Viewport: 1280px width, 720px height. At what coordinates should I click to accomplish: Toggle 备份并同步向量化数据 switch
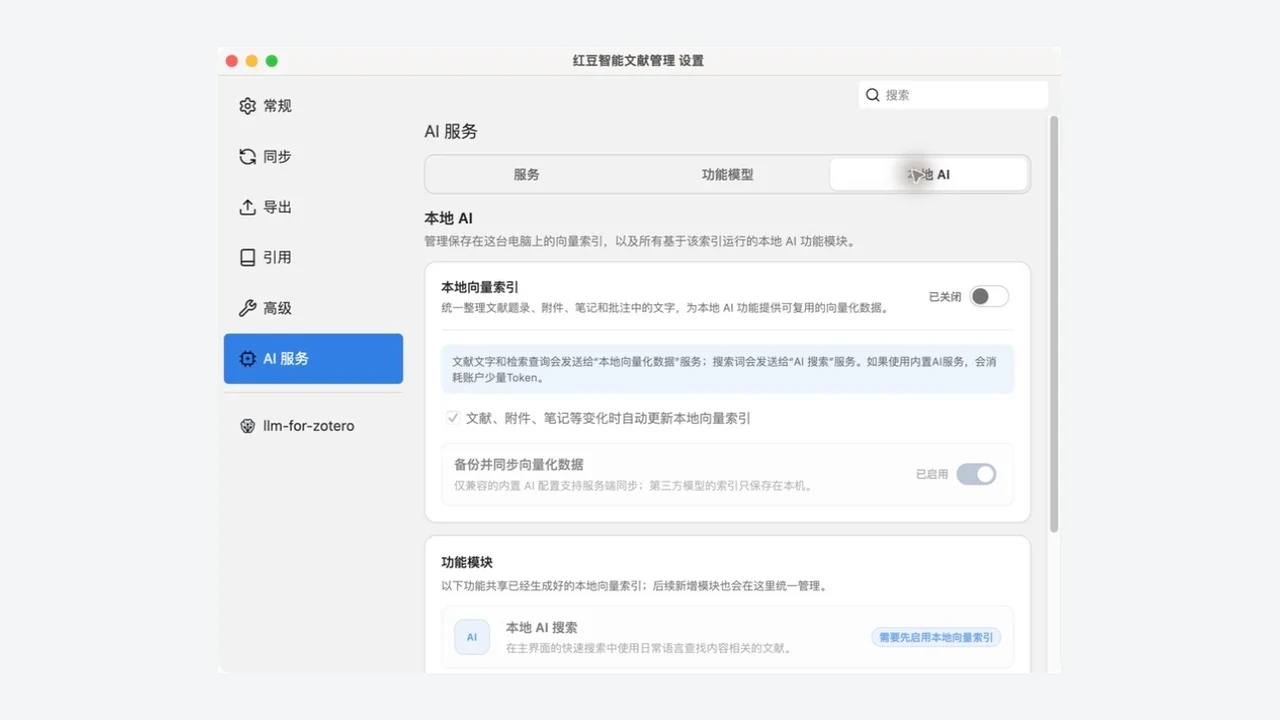click(x=976, y=474)
